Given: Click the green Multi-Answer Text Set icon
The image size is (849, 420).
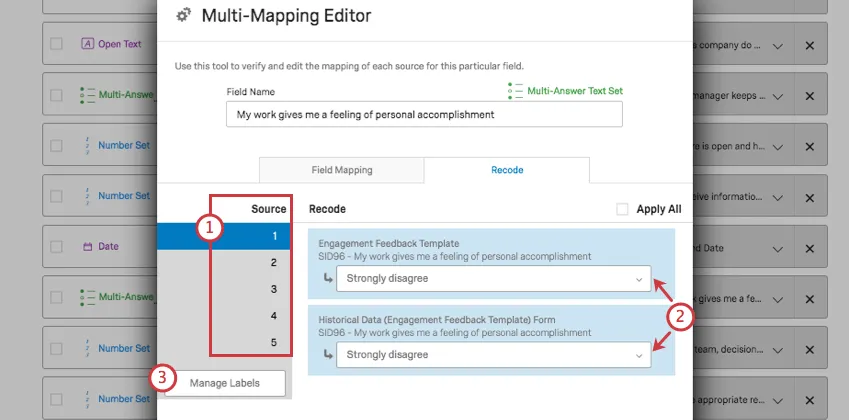Looking at the screenshot, I should click(515, 91).
